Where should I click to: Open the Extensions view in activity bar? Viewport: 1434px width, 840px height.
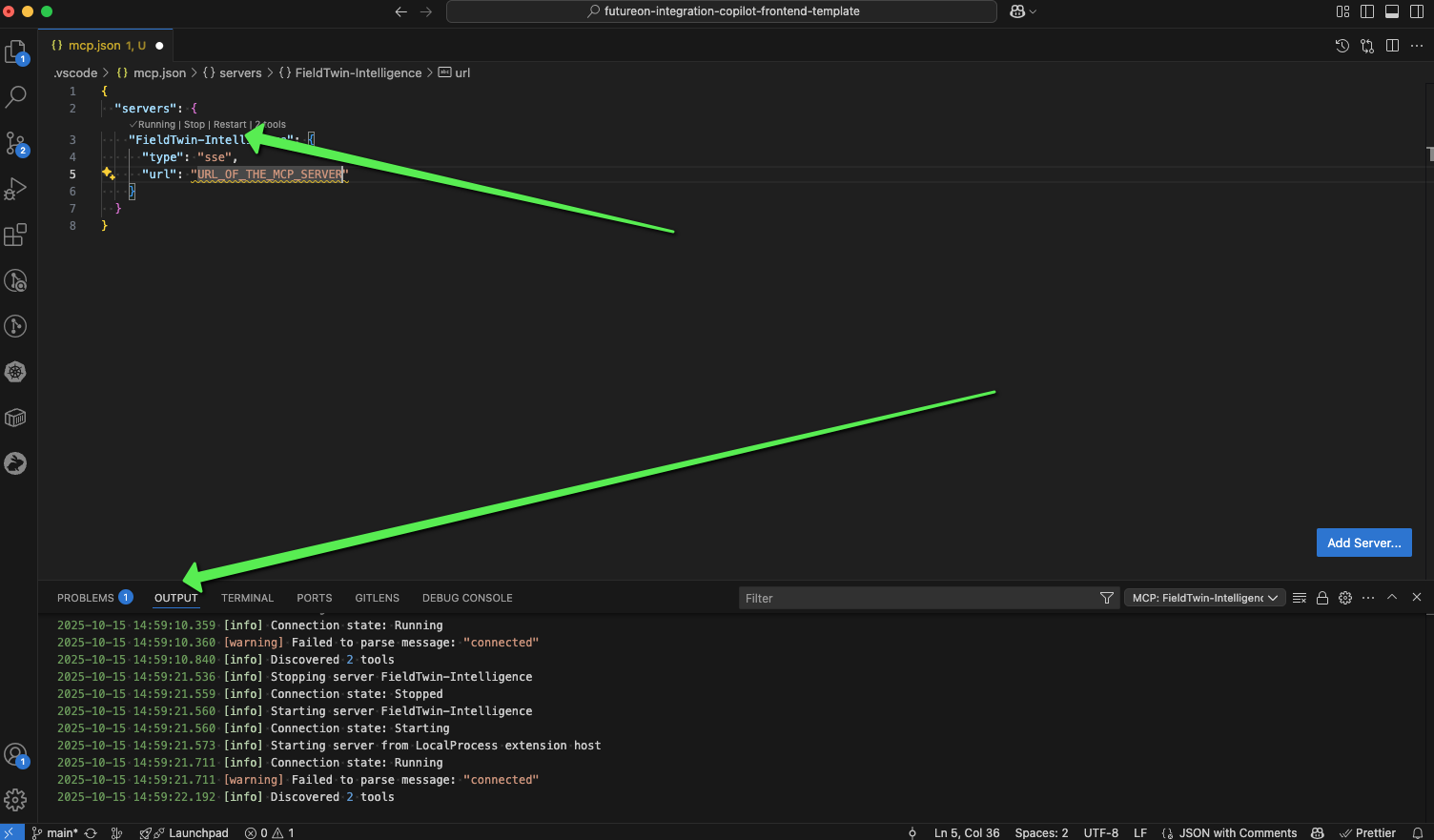tap(16, 235)
